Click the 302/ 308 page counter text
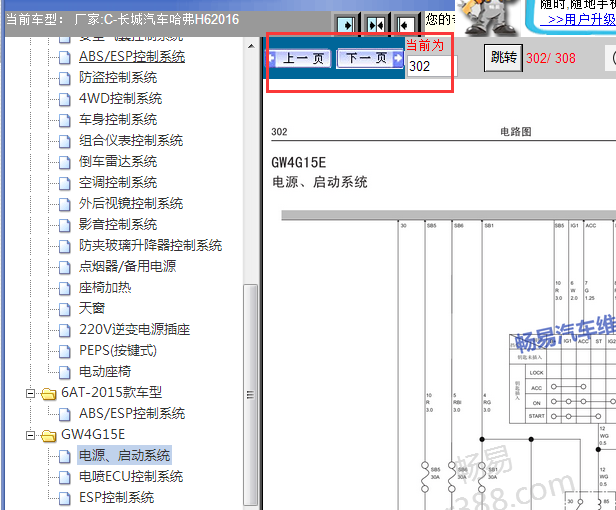Image resolution: width=616 pixels, height=510 pixels. (x=551, y=58)
